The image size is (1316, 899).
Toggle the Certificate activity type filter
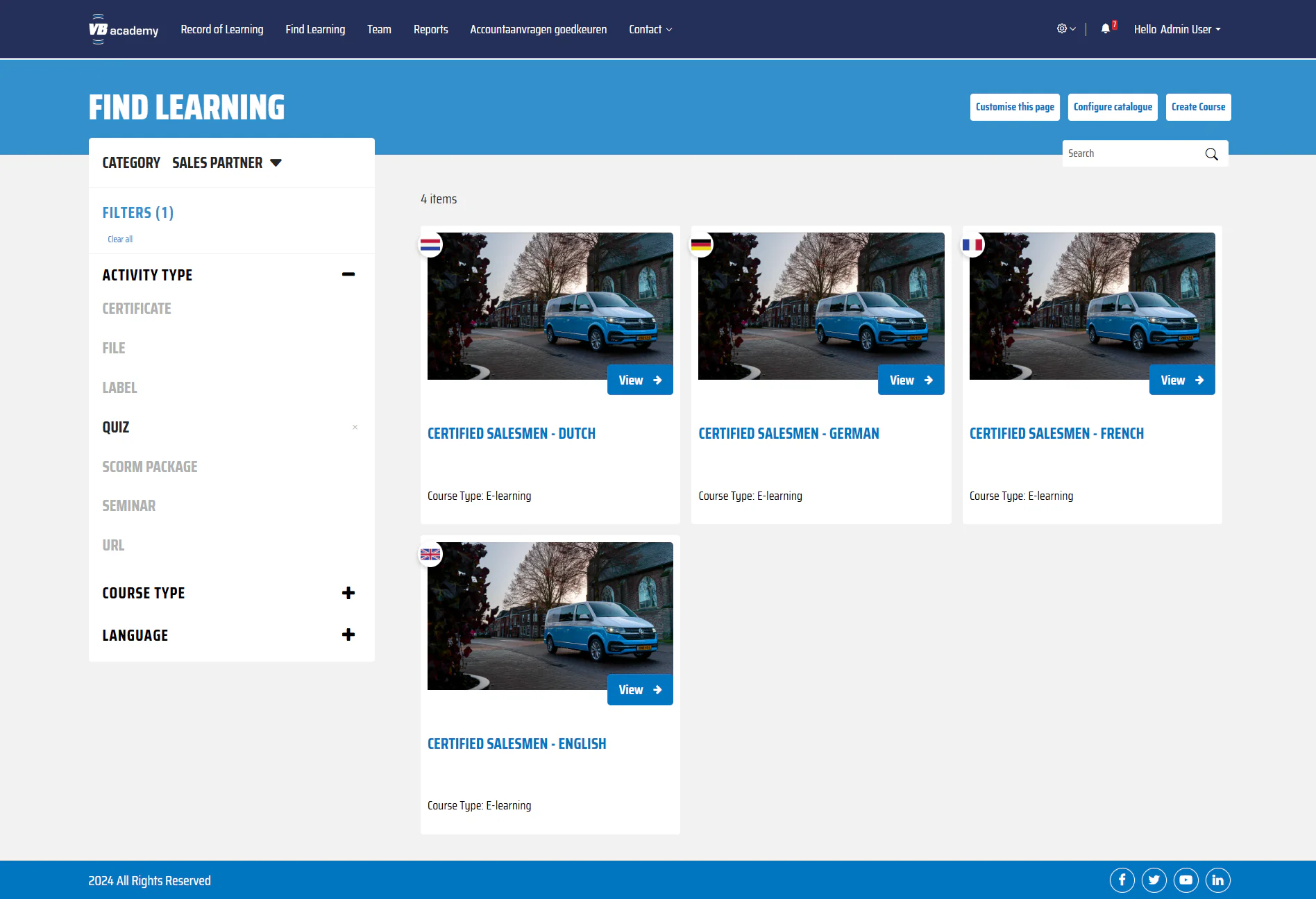[137, 309]
